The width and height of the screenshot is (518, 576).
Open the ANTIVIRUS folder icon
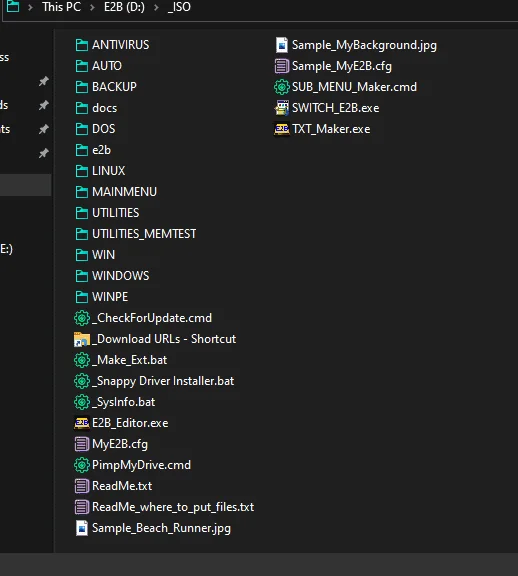coord(82,45)
